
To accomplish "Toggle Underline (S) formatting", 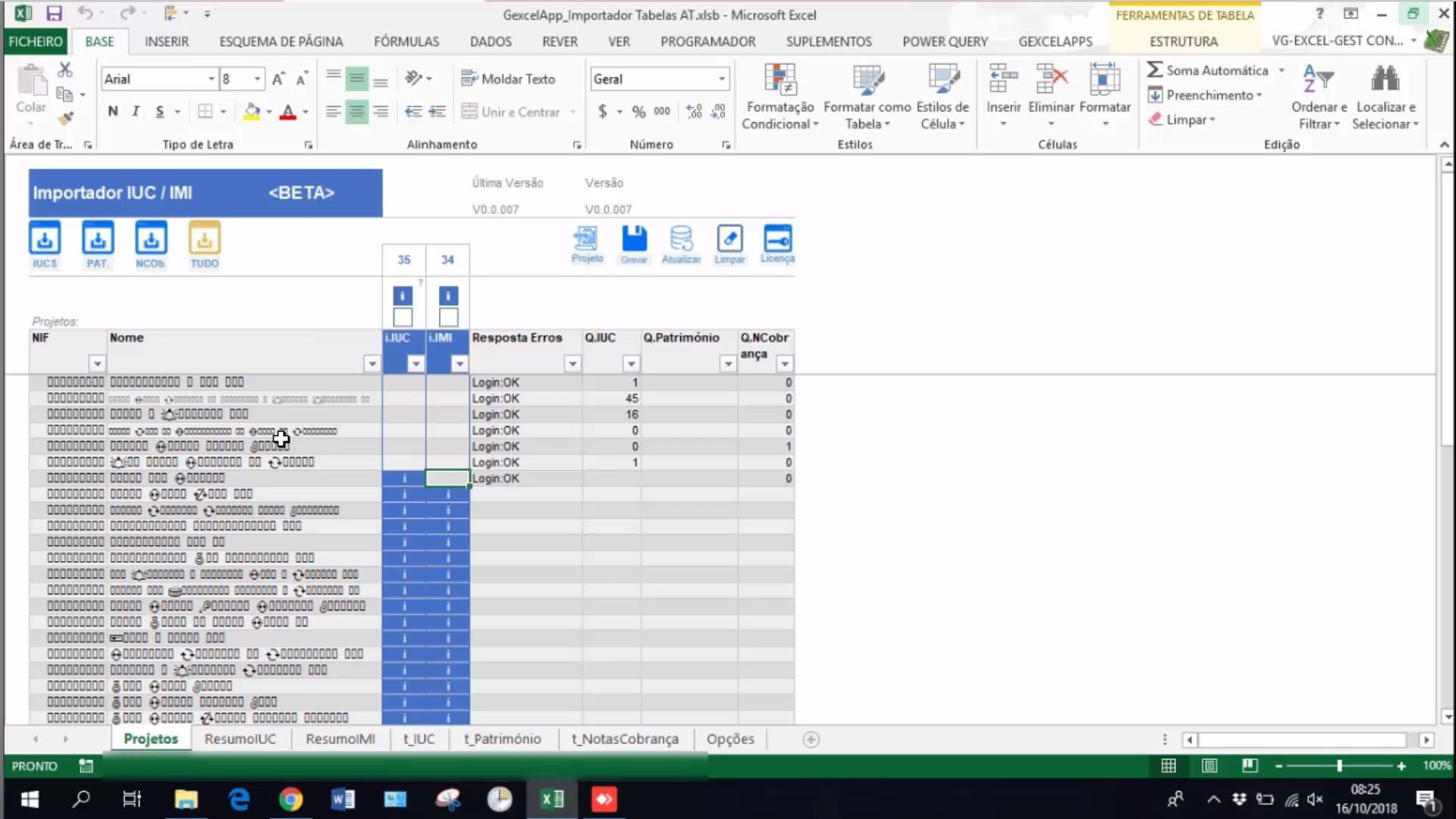I will 159,111.
